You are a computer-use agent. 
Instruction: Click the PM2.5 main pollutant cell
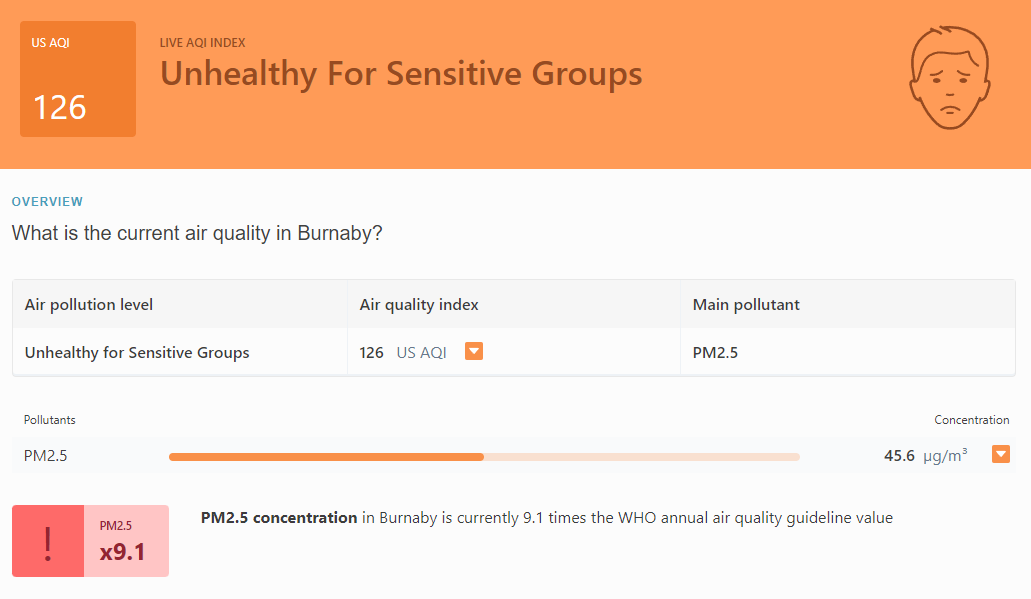point(715,352)
